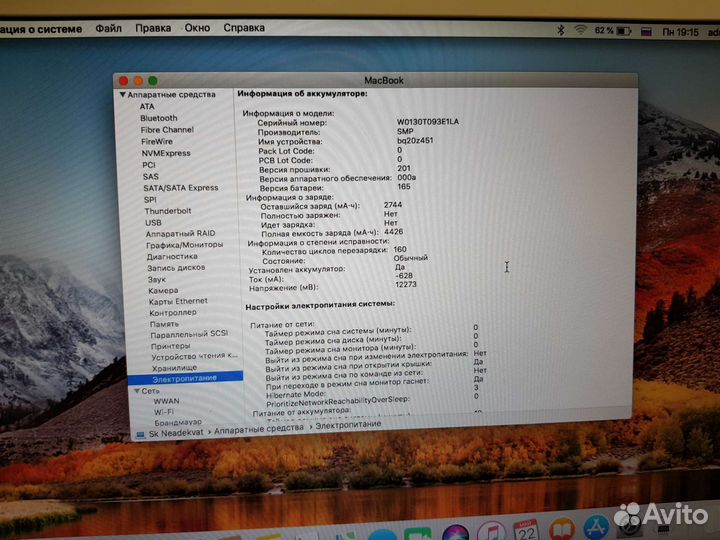Select Звук in the sidebar
This screenshot has width=720, height=540.
coord(157,279)
